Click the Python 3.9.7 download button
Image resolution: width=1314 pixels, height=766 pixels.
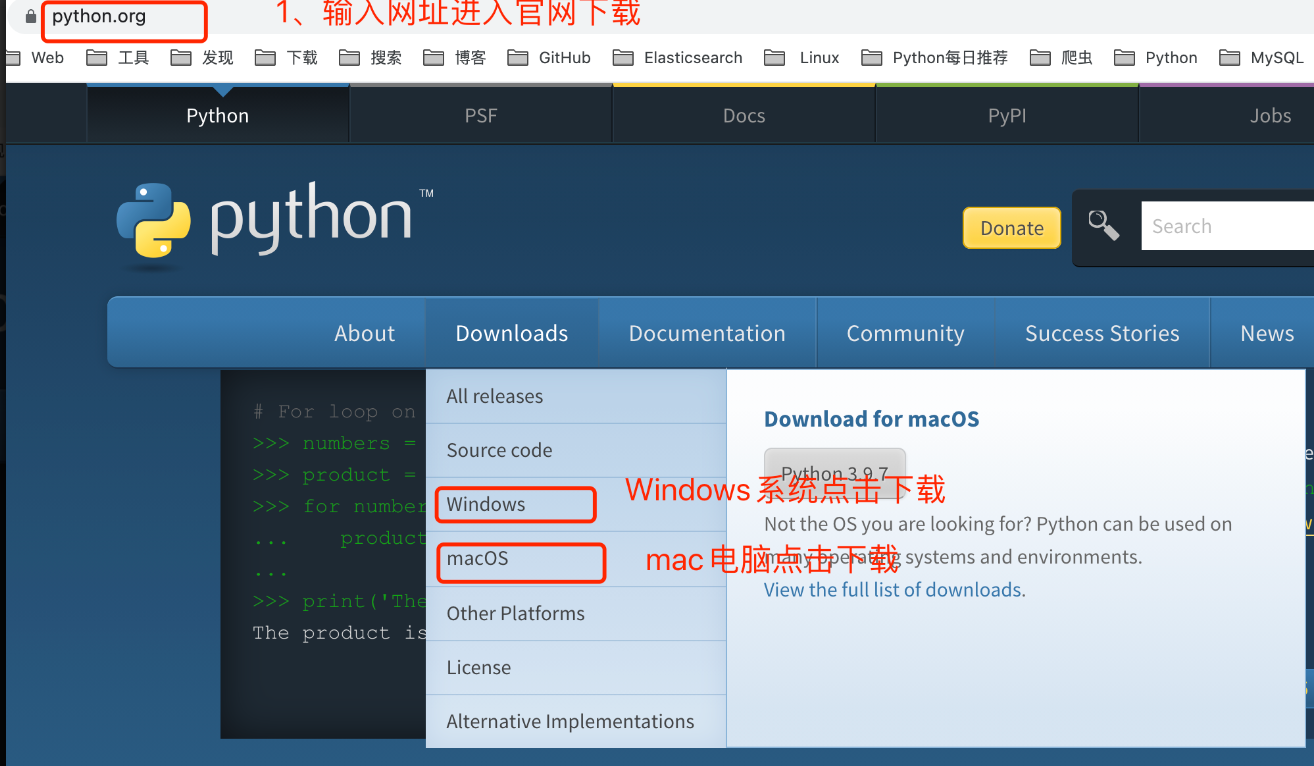[x=835, y=473]
